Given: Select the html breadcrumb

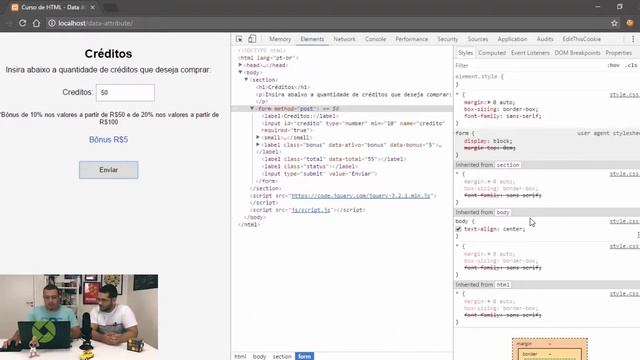Looking at the screenshot, I should (240, 356).
